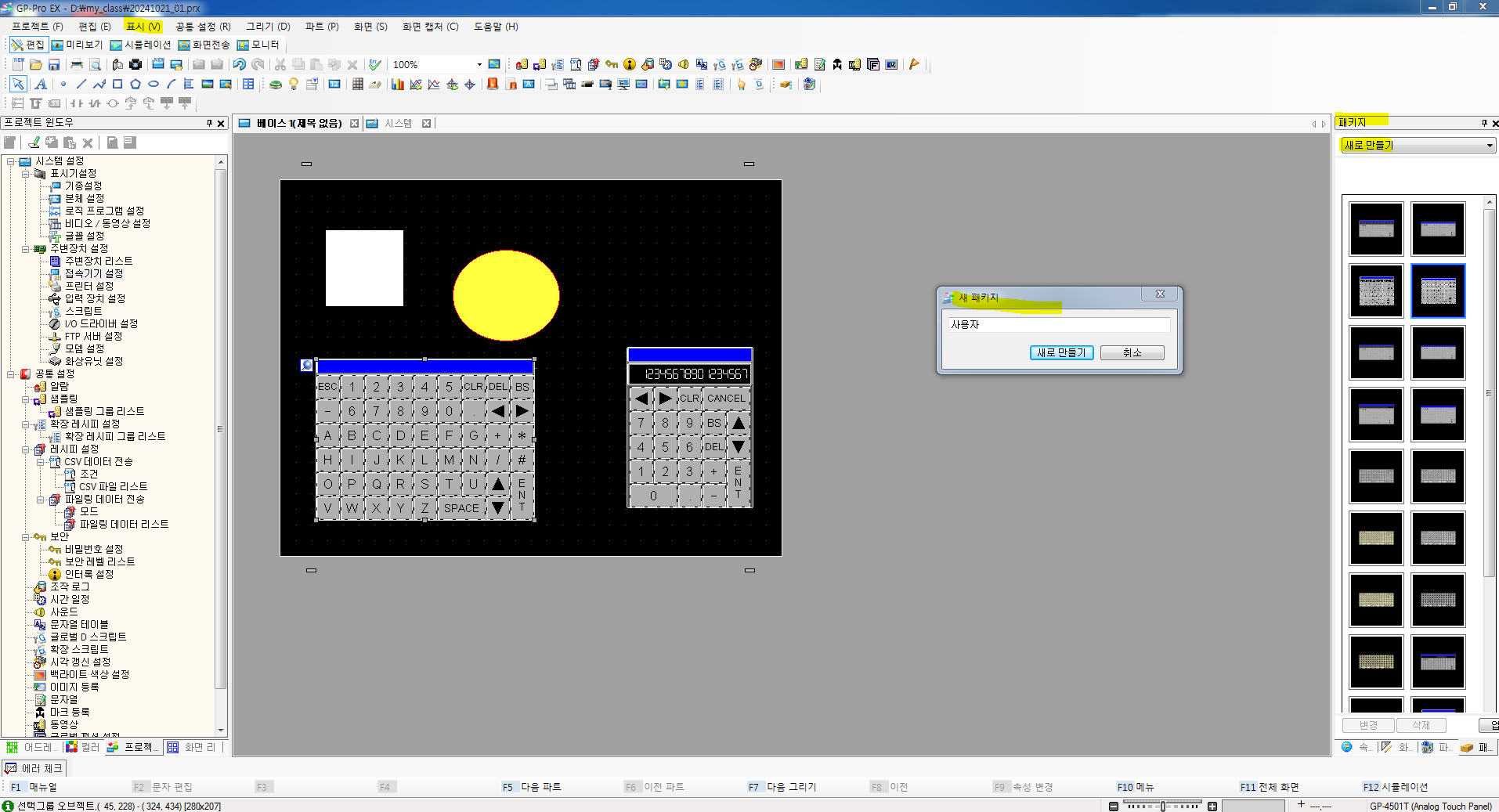Click the Undo arrow icon
This screenshot has height=812, width=1499.
click(x=240, y=64)
